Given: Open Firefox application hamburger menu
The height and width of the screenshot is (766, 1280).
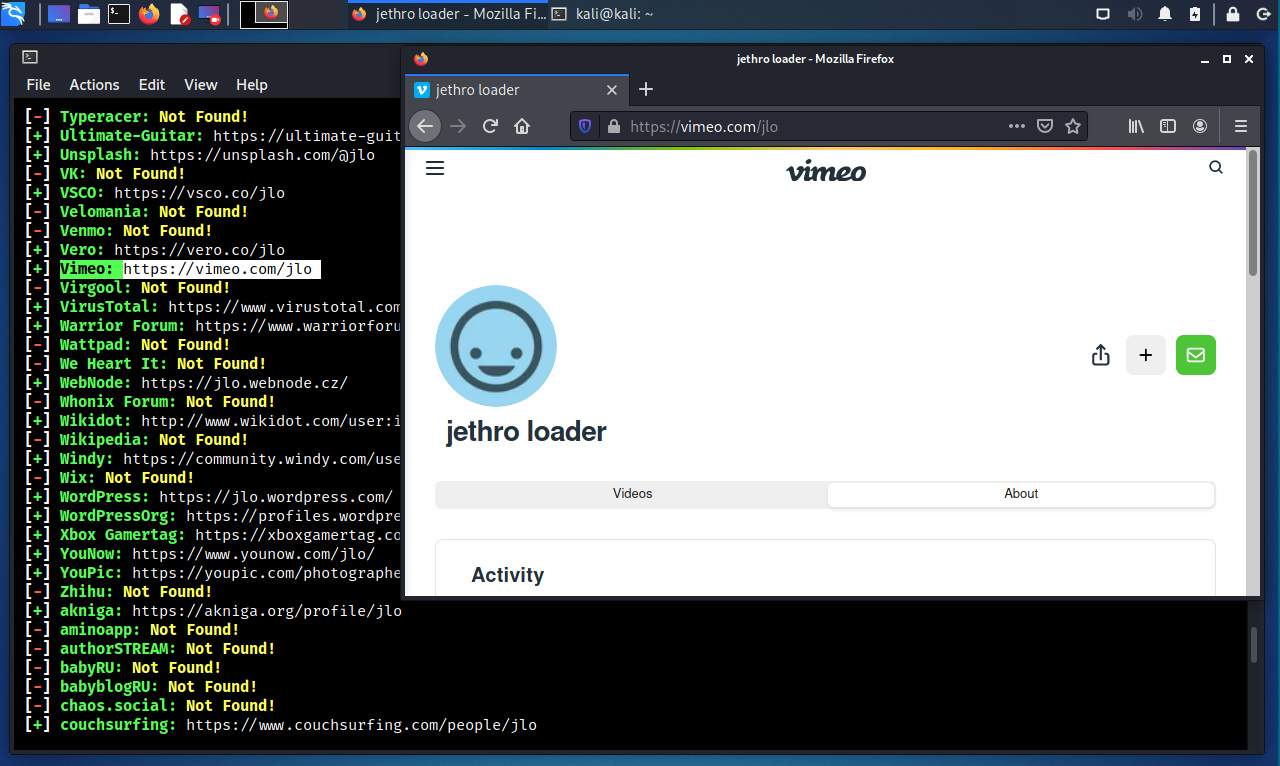Looking at the screenshot, I should 1241,126.
